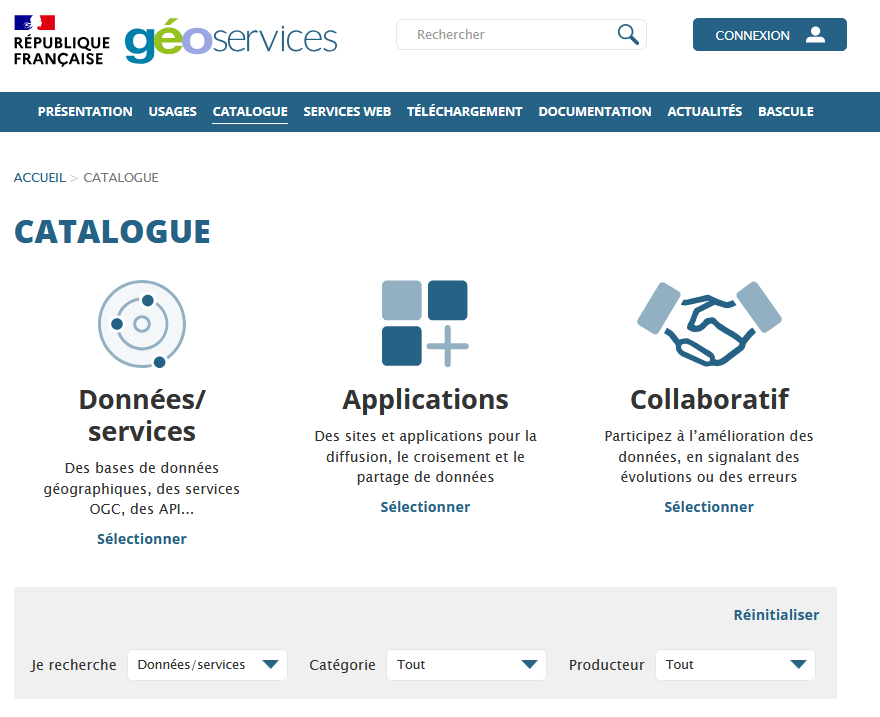Image resolution: width=880 pixels, height=717 pixels.
Task: Click the Accueil breadcrumb link
Action: point(39,178)
